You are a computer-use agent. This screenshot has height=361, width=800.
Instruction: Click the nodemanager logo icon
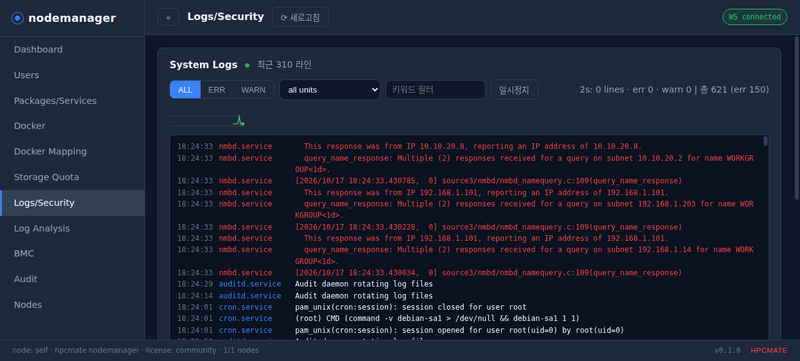[x=17, y=18]
